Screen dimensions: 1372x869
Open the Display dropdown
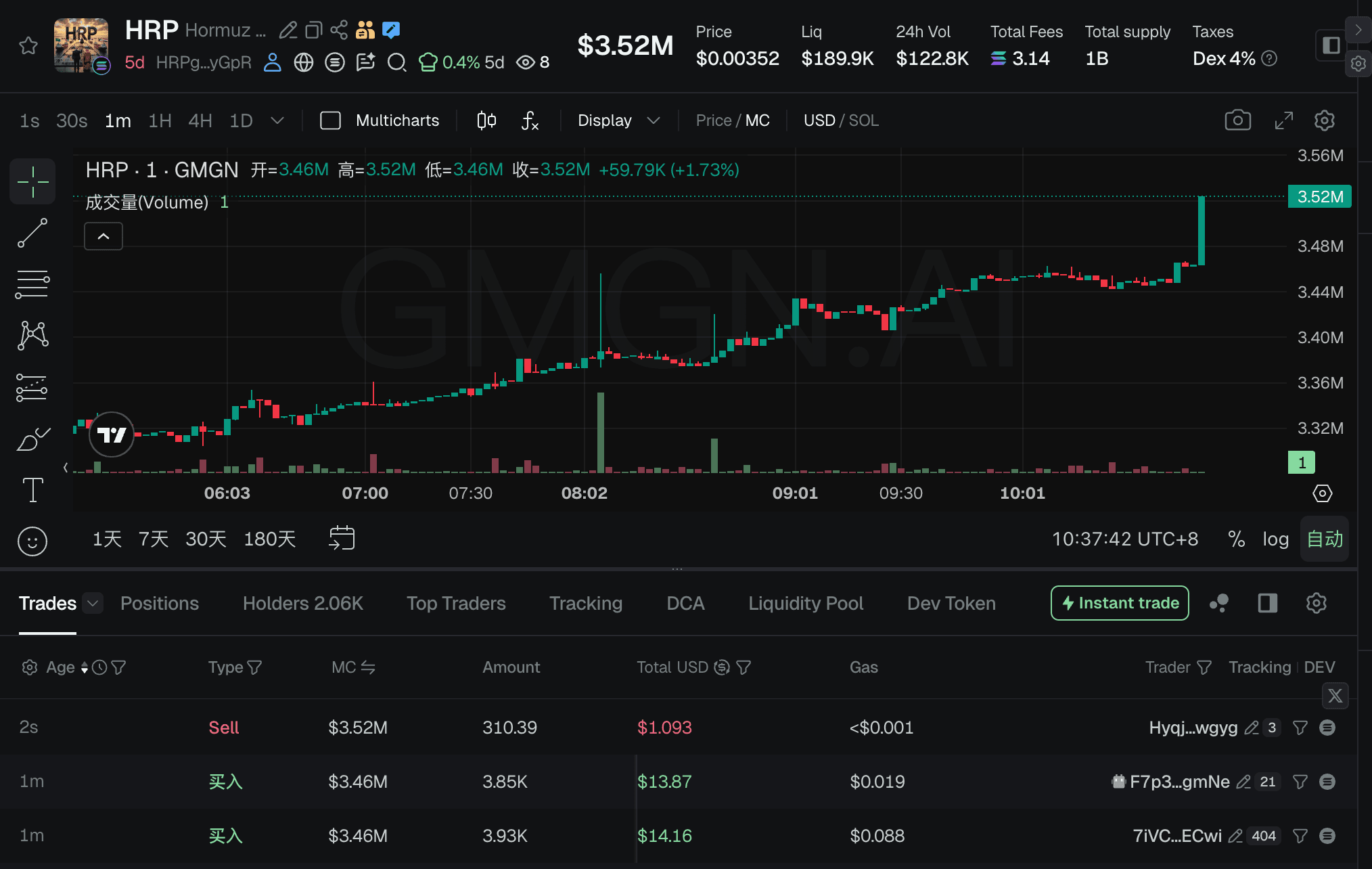[618, 120]
